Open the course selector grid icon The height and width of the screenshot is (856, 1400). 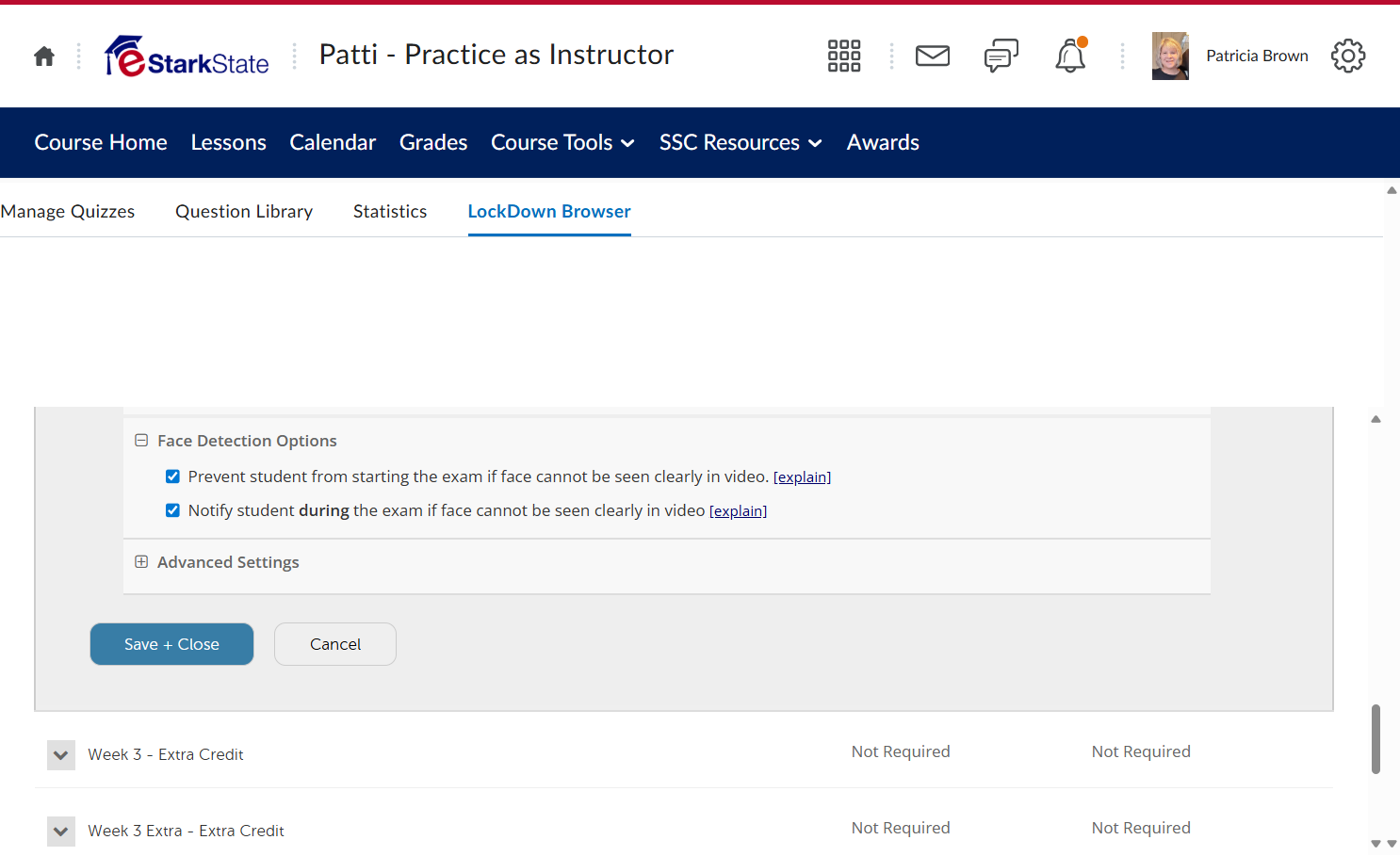(844, 57)
